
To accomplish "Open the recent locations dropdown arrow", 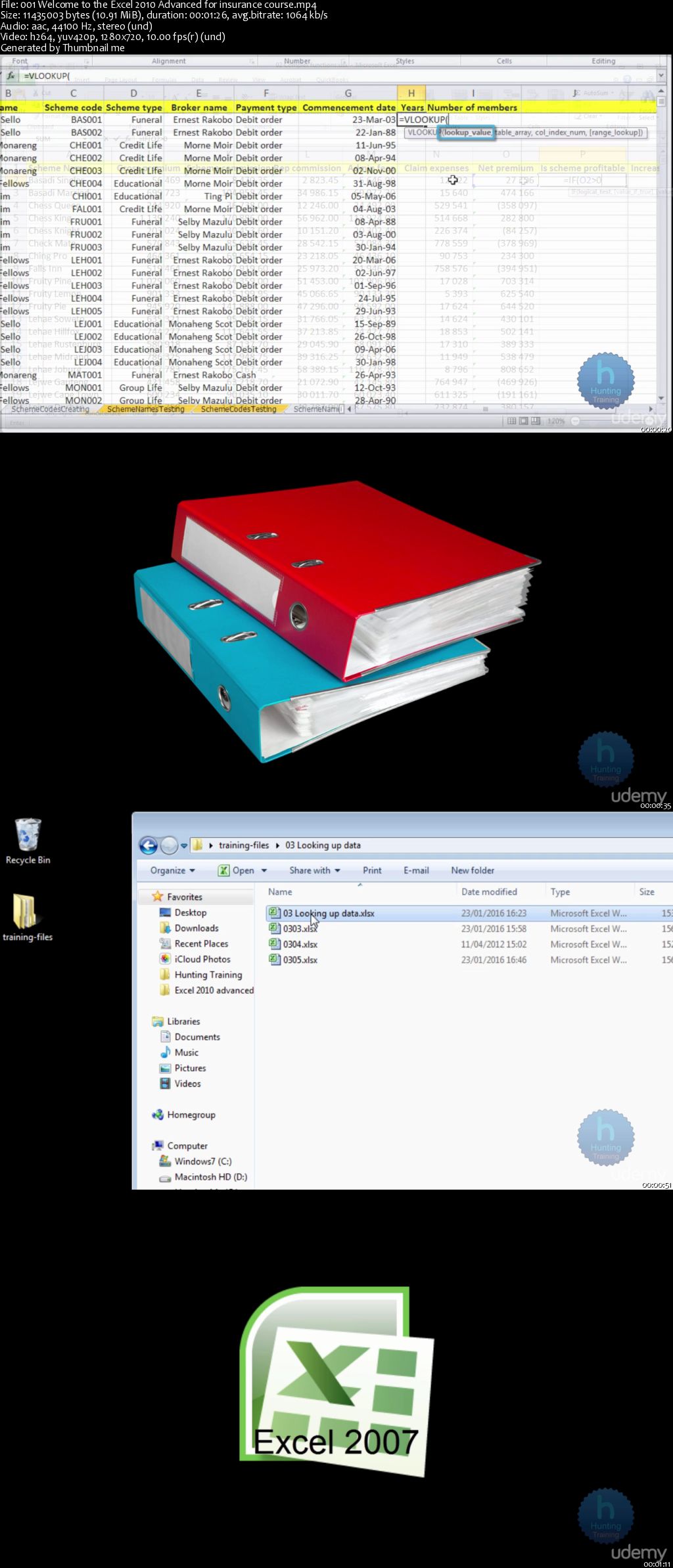I will (x=185, y=845).
